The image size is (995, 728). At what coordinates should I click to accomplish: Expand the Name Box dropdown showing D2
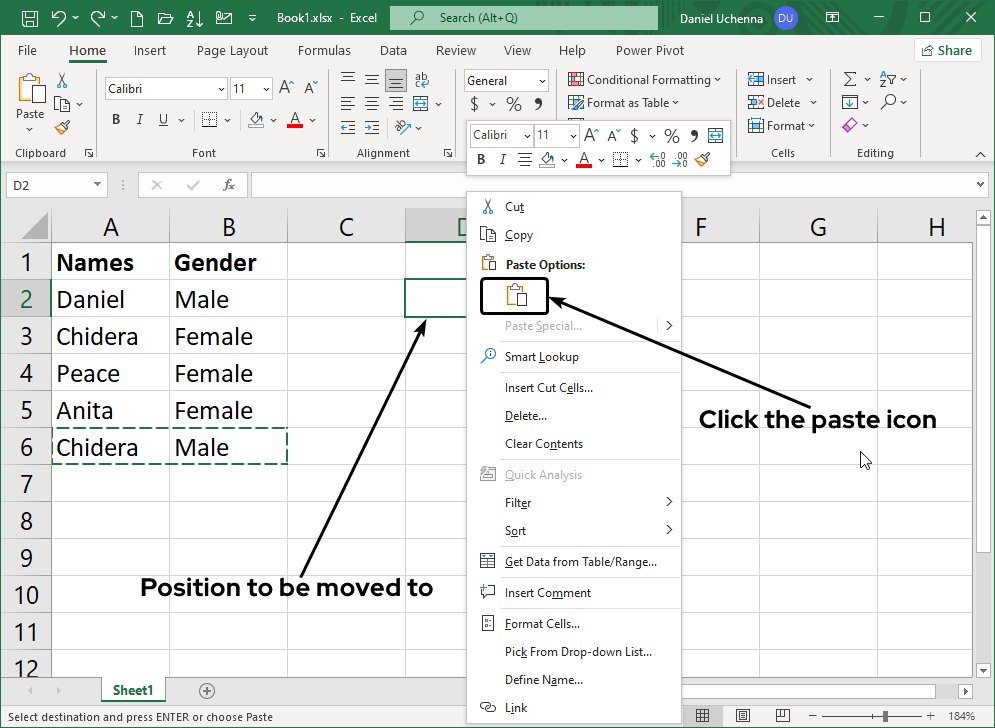[98, 185]
